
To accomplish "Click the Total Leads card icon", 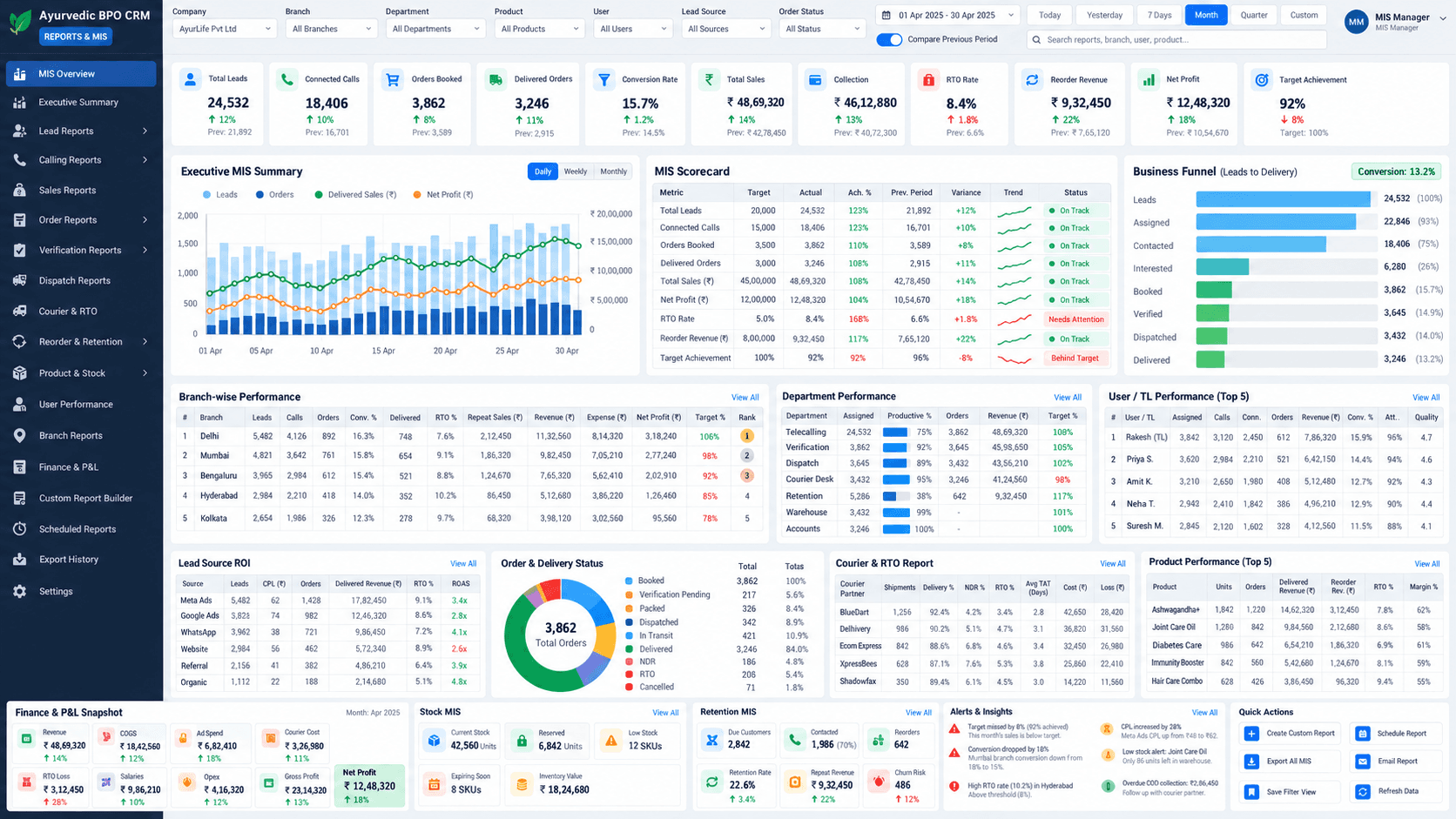I will (x=190, y=79).
